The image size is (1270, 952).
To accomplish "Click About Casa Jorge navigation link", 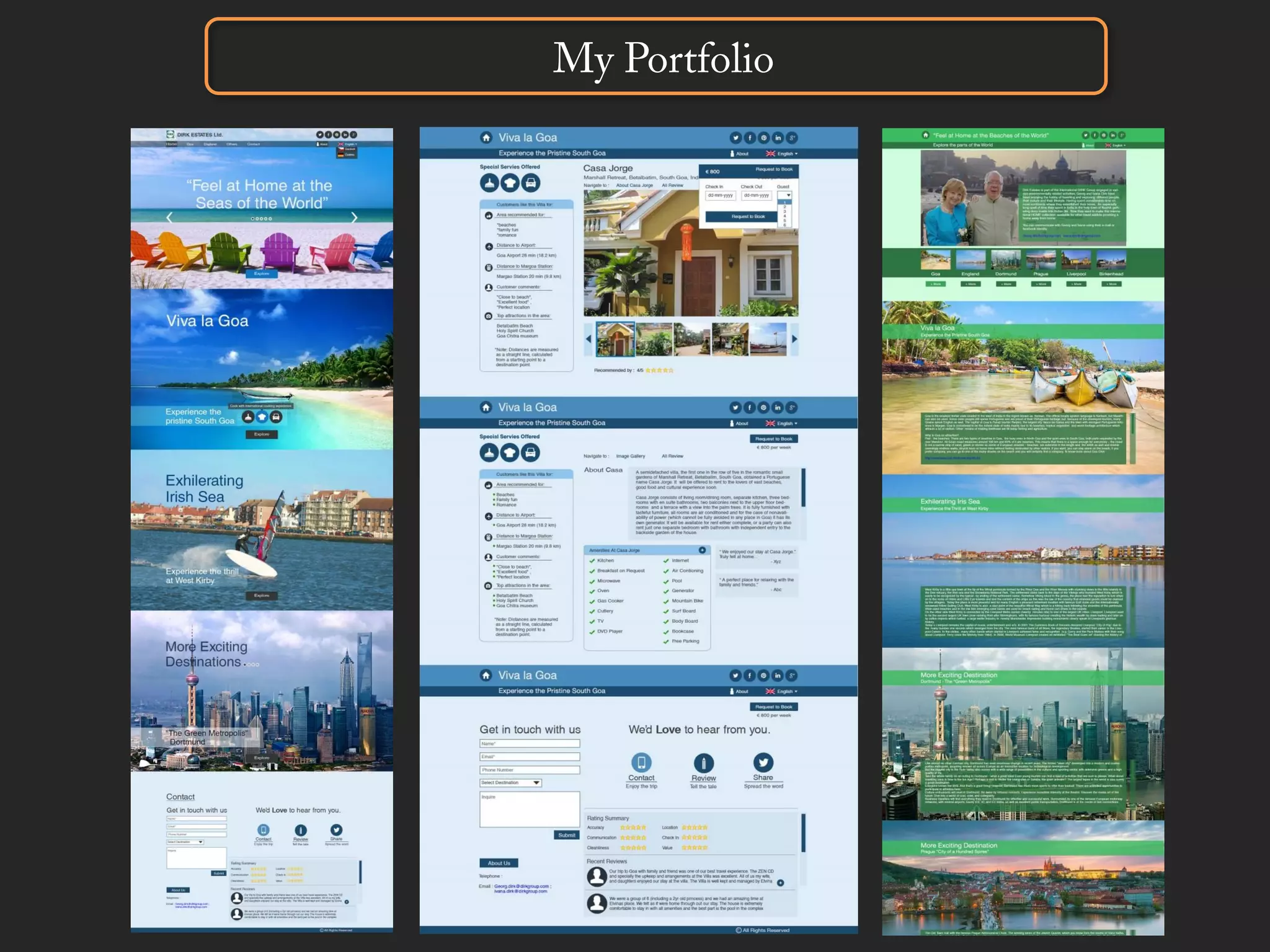I will 634,185.
